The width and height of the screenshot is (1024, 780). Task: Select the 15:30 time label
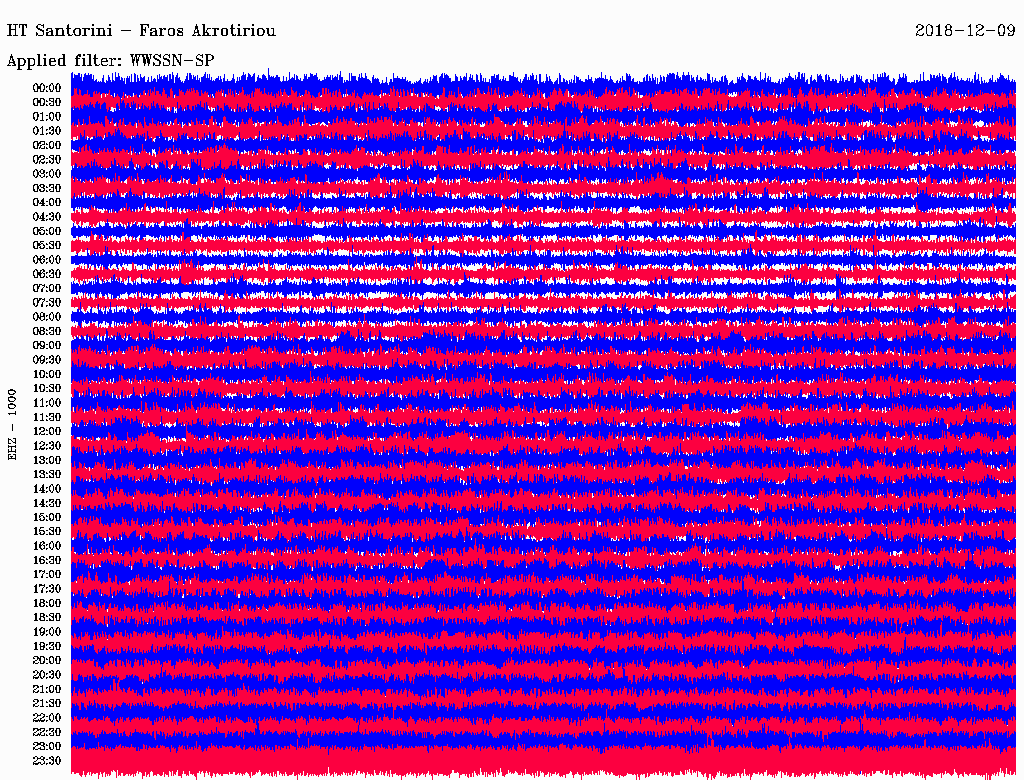[47, 532]
